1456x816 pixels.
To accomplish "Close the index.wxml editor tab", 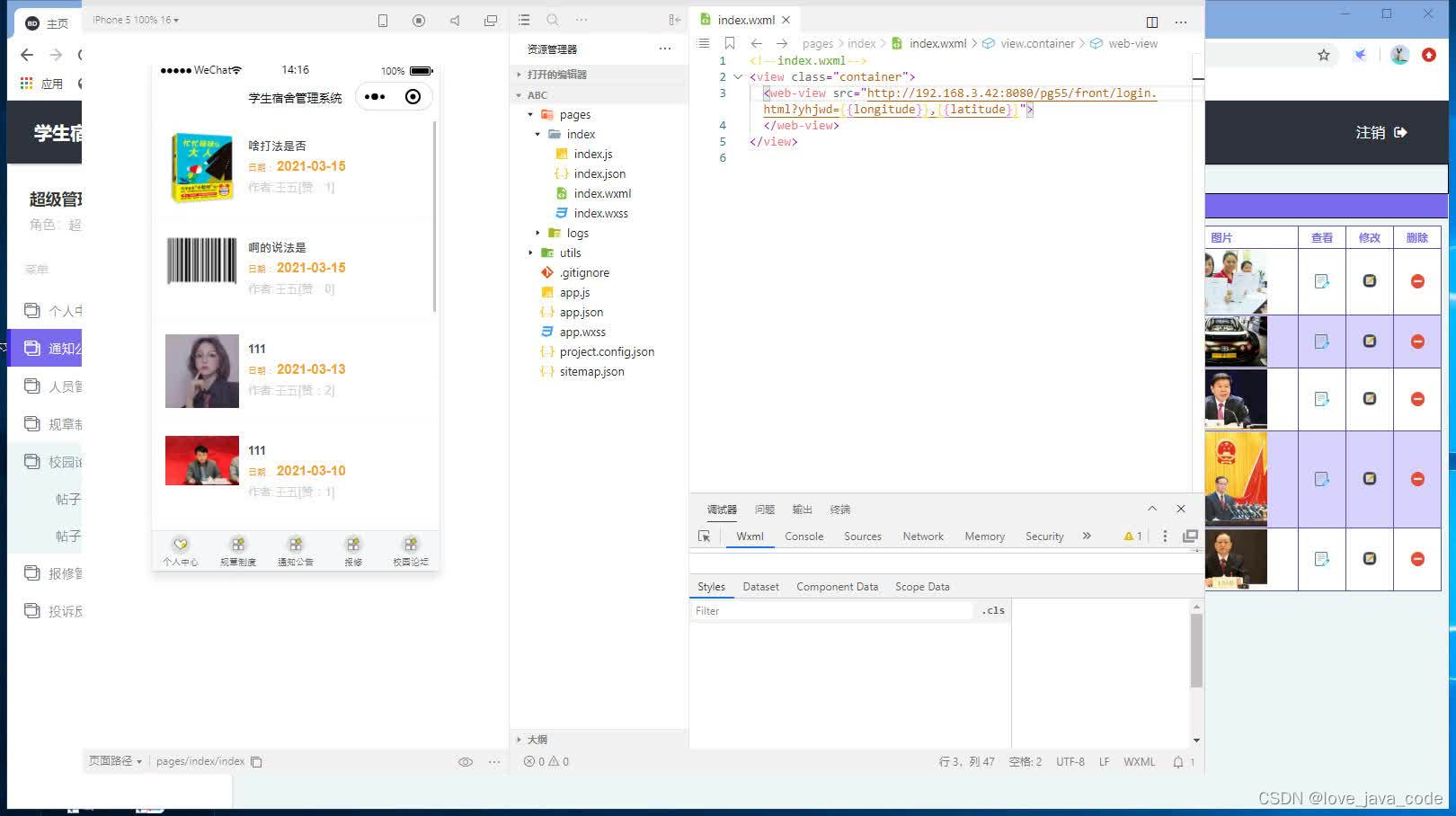I will 786,20.
